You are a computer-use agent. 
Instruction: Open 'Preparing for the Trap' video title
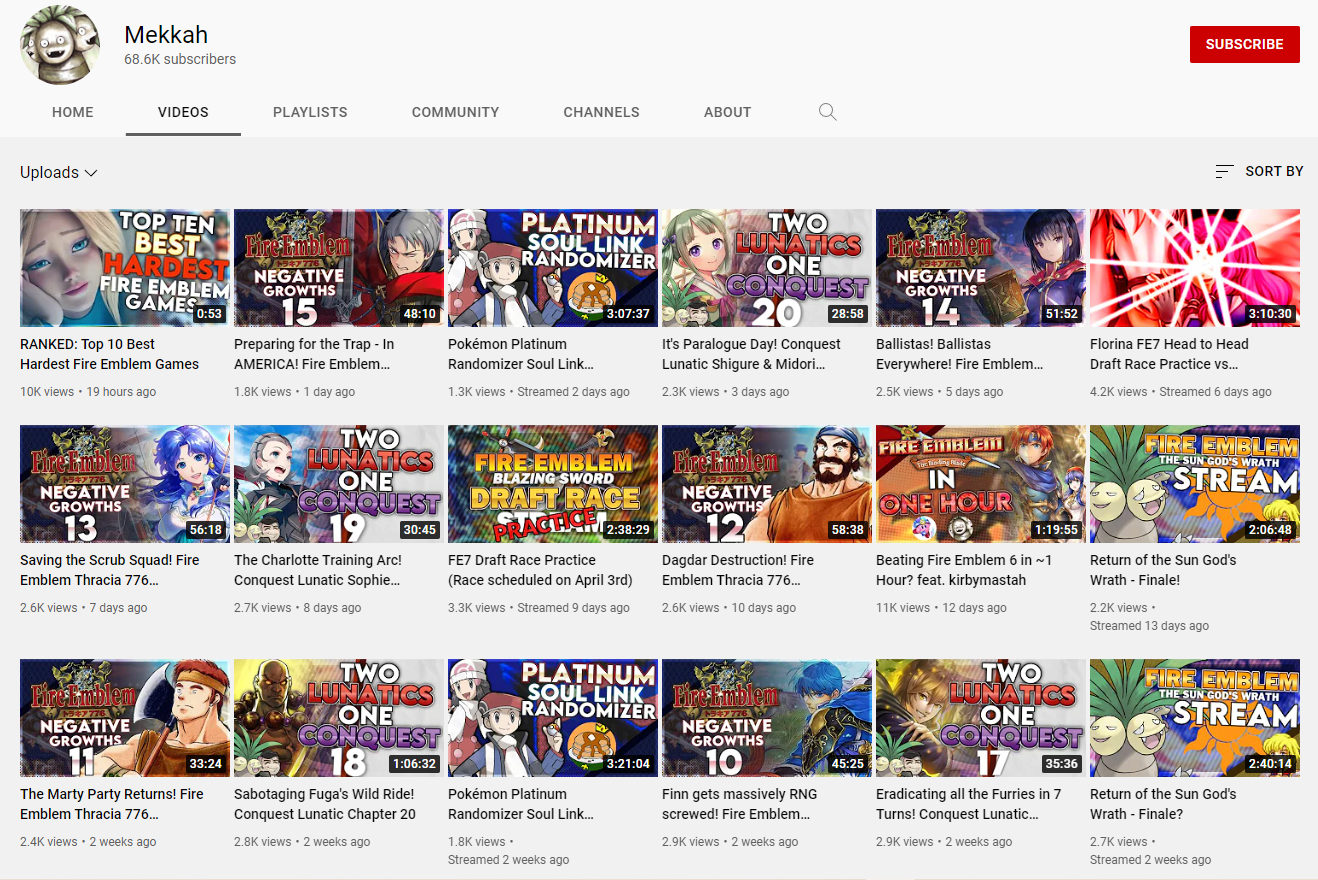[314, 354]
